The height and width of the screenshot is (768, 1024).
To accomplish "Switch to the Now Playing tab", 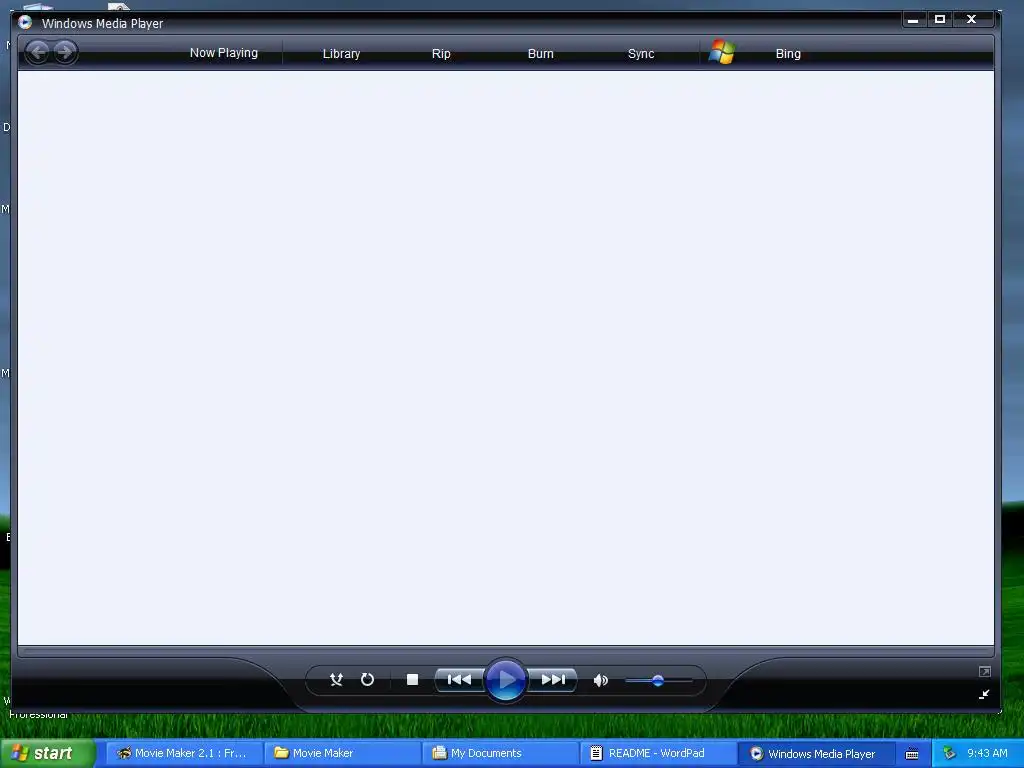I will click(x=223, y=53).
